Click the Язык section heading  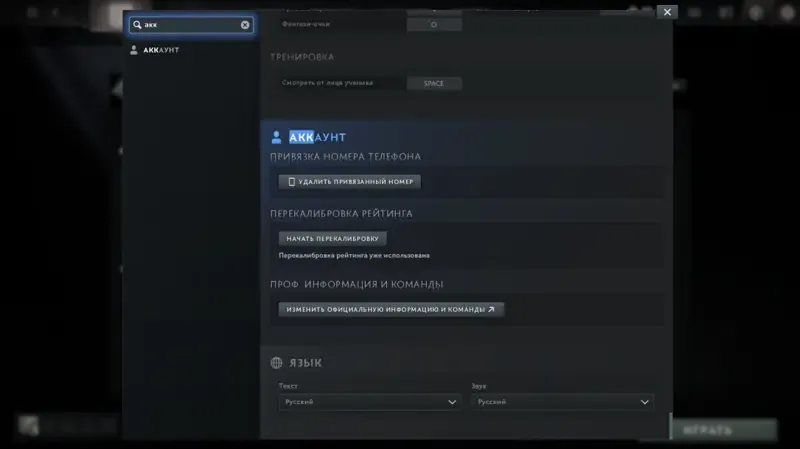click(306, 363)
